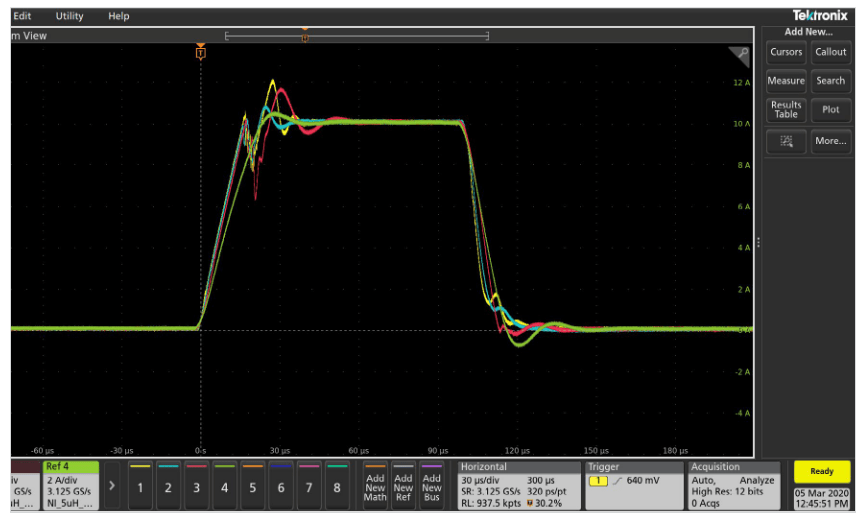
Task: Open the Help menu
Action: (119, 16)
